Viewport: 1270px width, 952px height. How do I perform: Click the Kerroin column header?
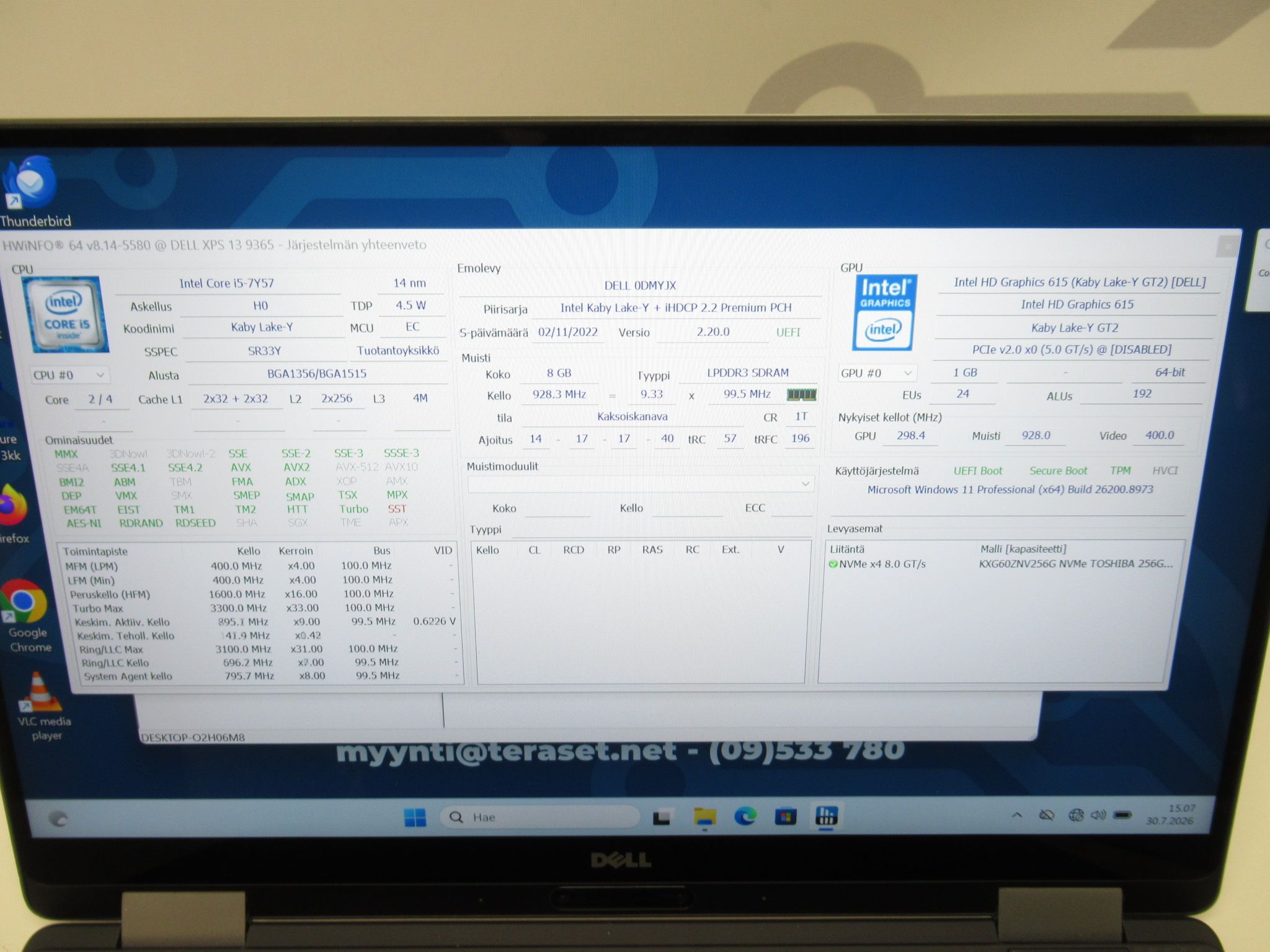click(296, 550)
